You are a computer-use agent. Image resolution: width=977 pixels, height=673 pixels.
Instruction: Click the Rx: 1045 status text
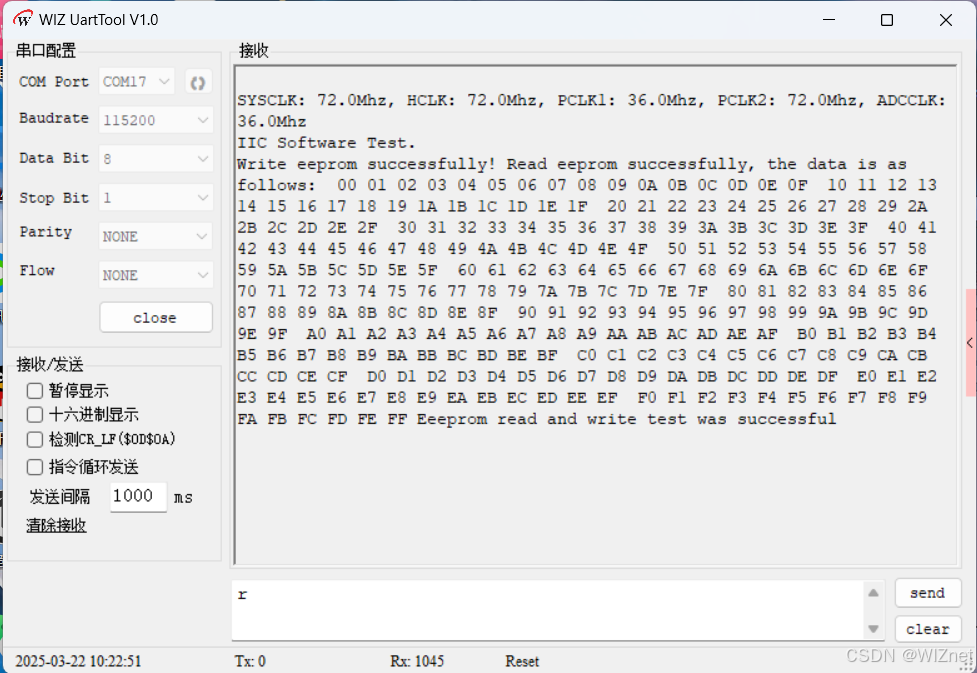point(417,661)
